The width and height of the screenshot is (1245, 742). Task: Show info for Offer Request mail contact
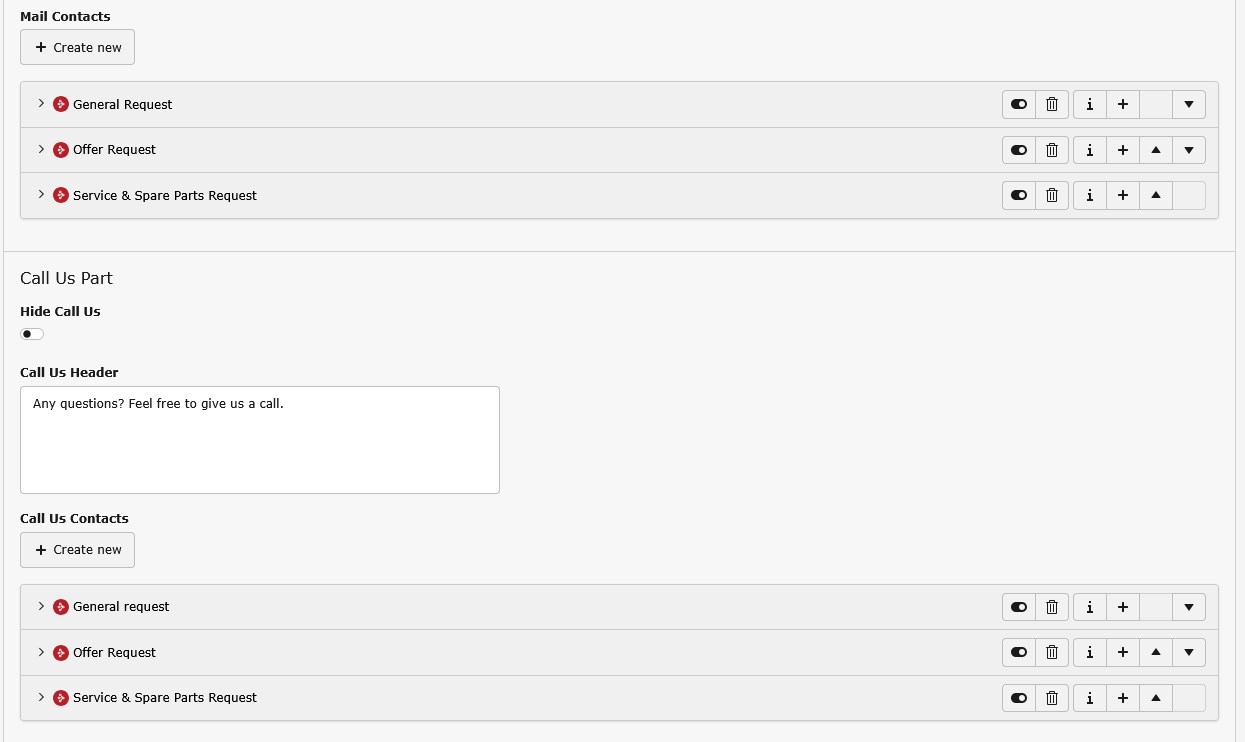click(x=1089, y=150)
